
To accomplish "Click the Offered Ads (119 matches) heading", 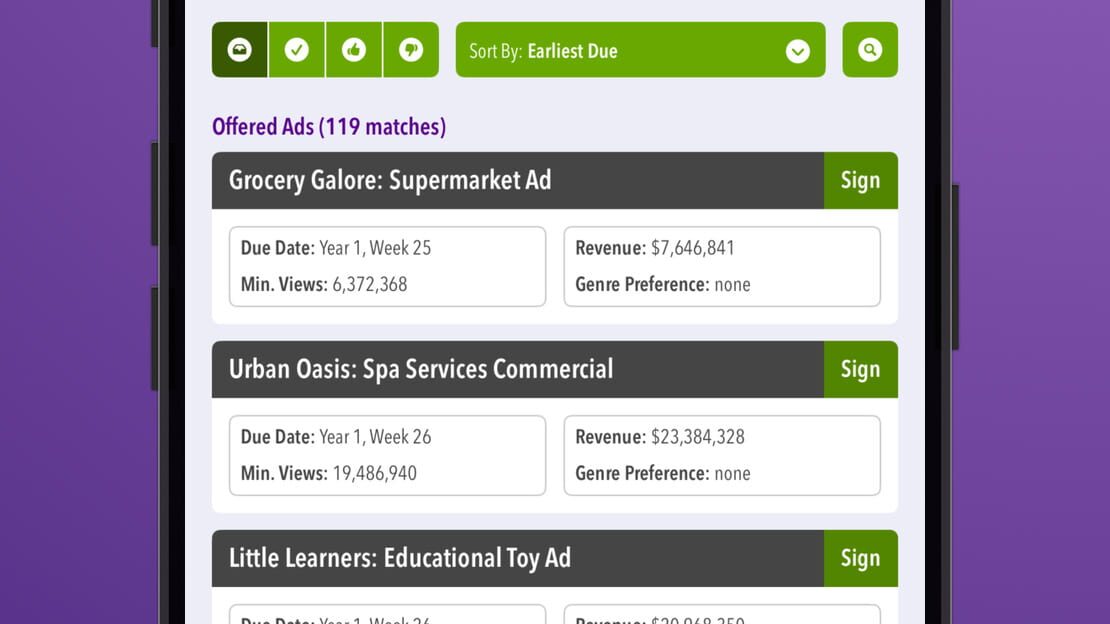I will [329, 127].
